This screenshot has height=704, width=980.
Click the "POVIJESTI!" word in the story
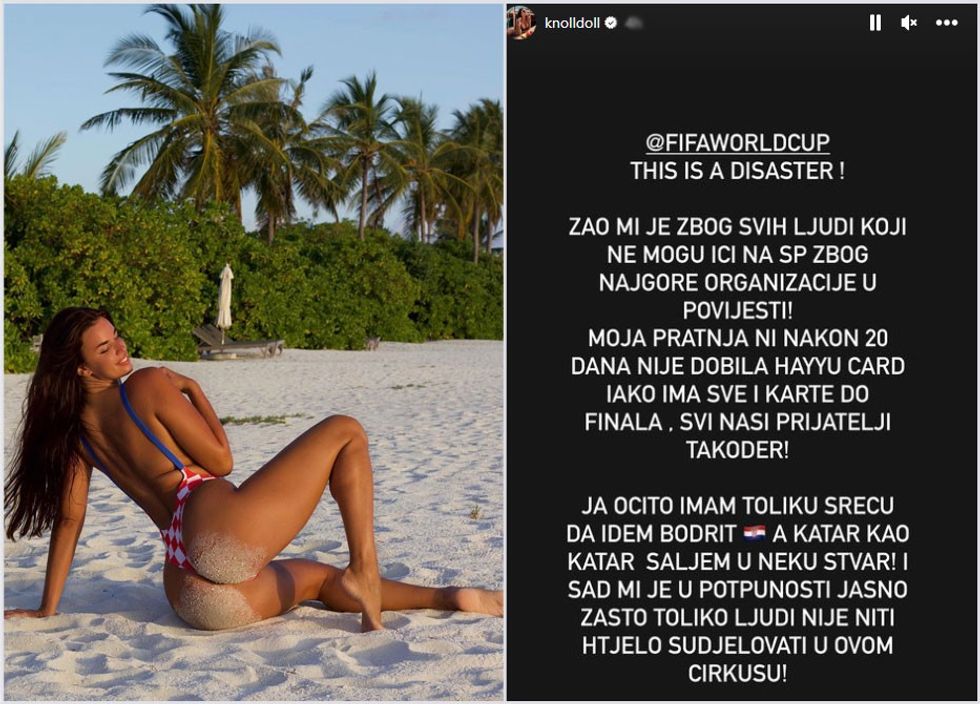738,310
